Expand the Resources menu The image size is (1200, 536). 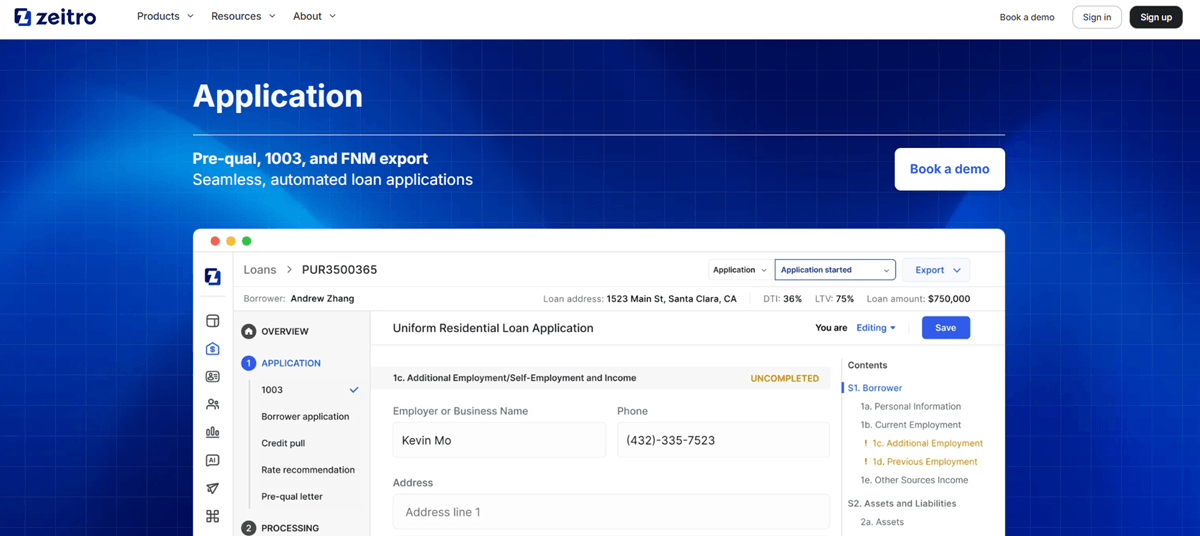coord(243,16)
